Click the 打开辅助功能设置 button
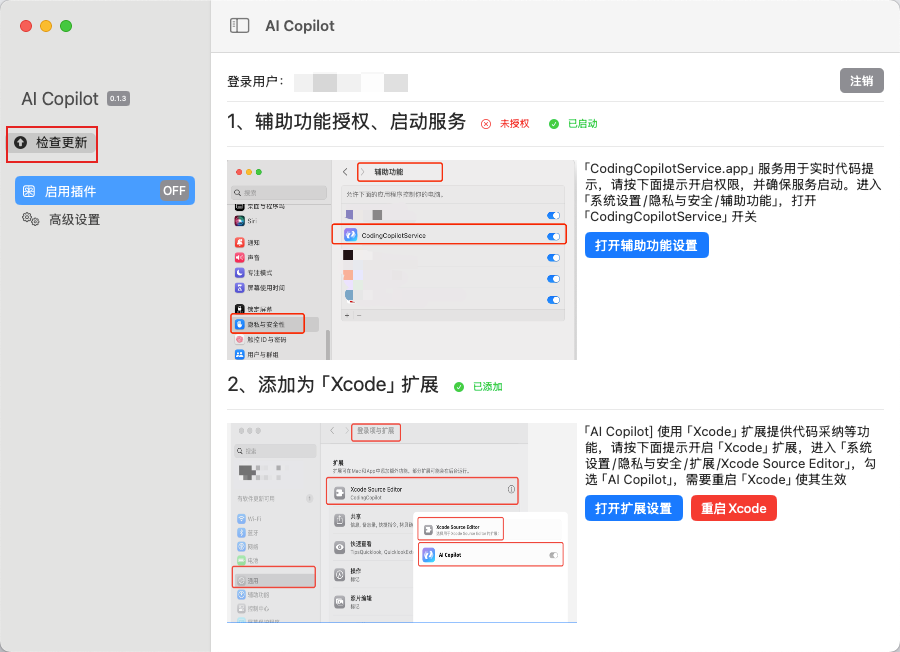Image resolution: width=900 pixels, height=652 pixels. tap(646, 246)
